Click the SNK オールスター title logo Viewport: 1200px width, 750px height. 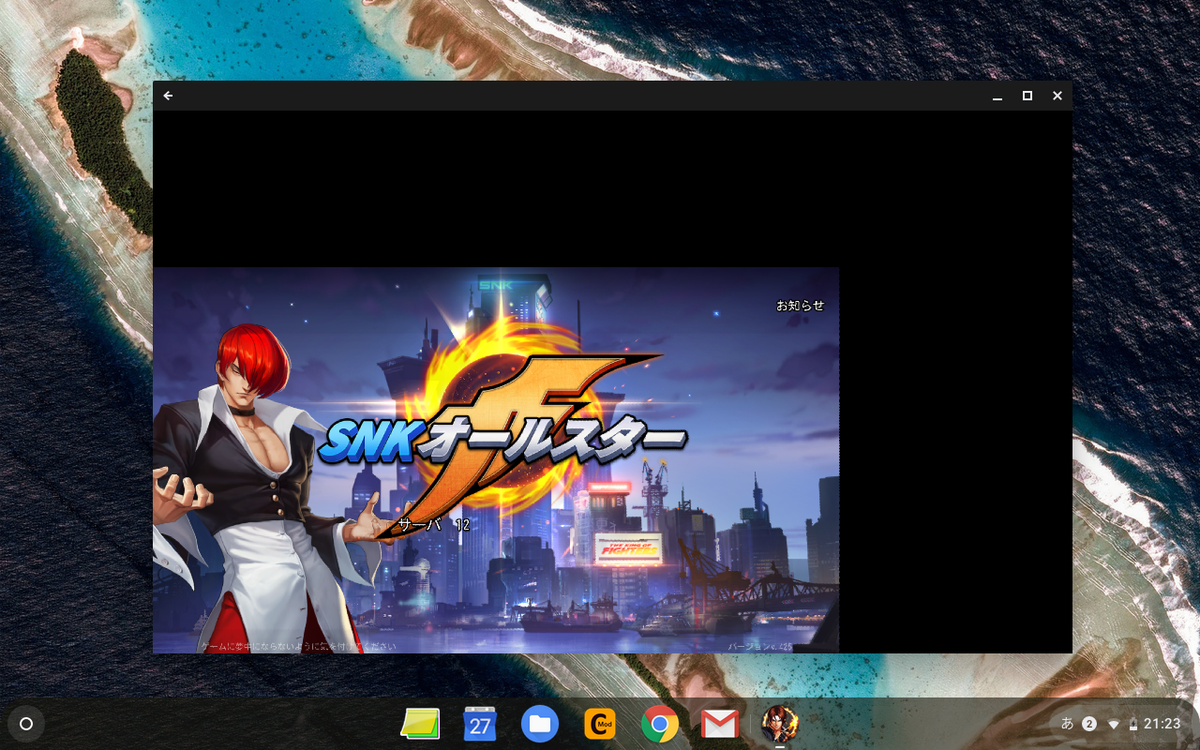(502, 438)
